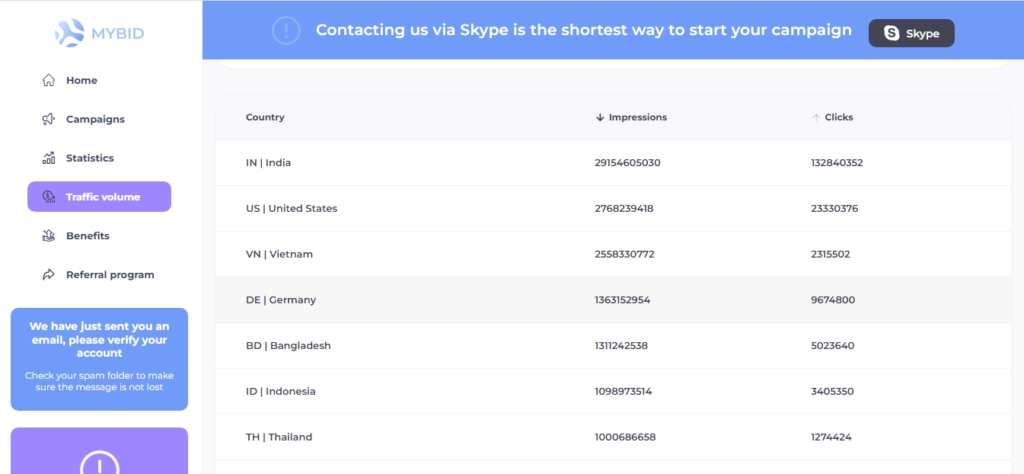This screenshot has height=474, width=1024.
Task: Select the India table row
Action: click(x=612, y=162)
